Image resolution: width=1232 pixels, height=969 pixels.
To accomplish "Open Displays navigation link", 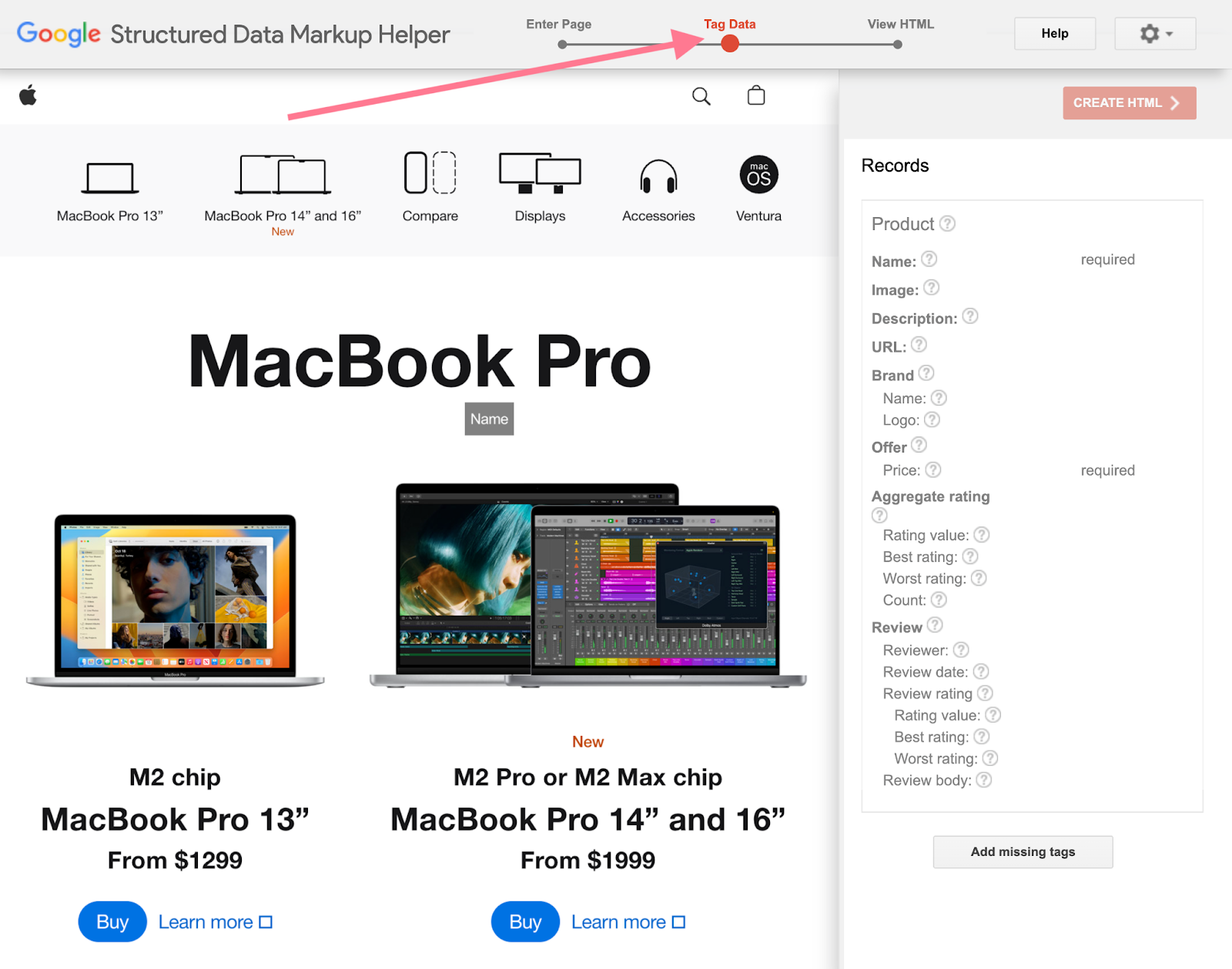I will pos(540,216).
